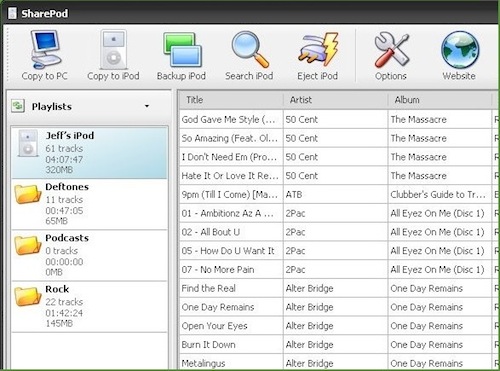Select the Rock playlist name
The width and height of the screenshot is (500, 371).
(x=57, y=289)
